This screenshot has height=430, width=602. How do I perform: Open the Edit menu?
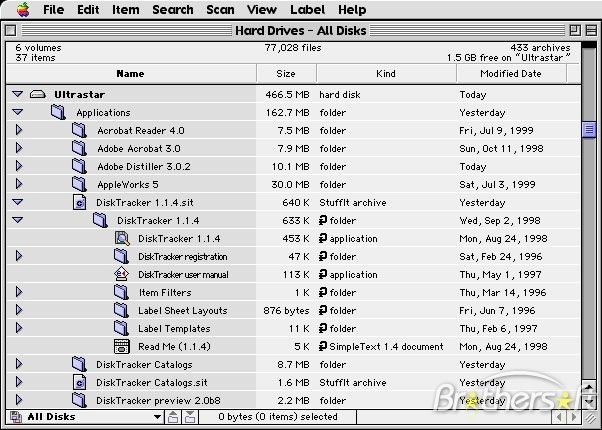(88, 10)
